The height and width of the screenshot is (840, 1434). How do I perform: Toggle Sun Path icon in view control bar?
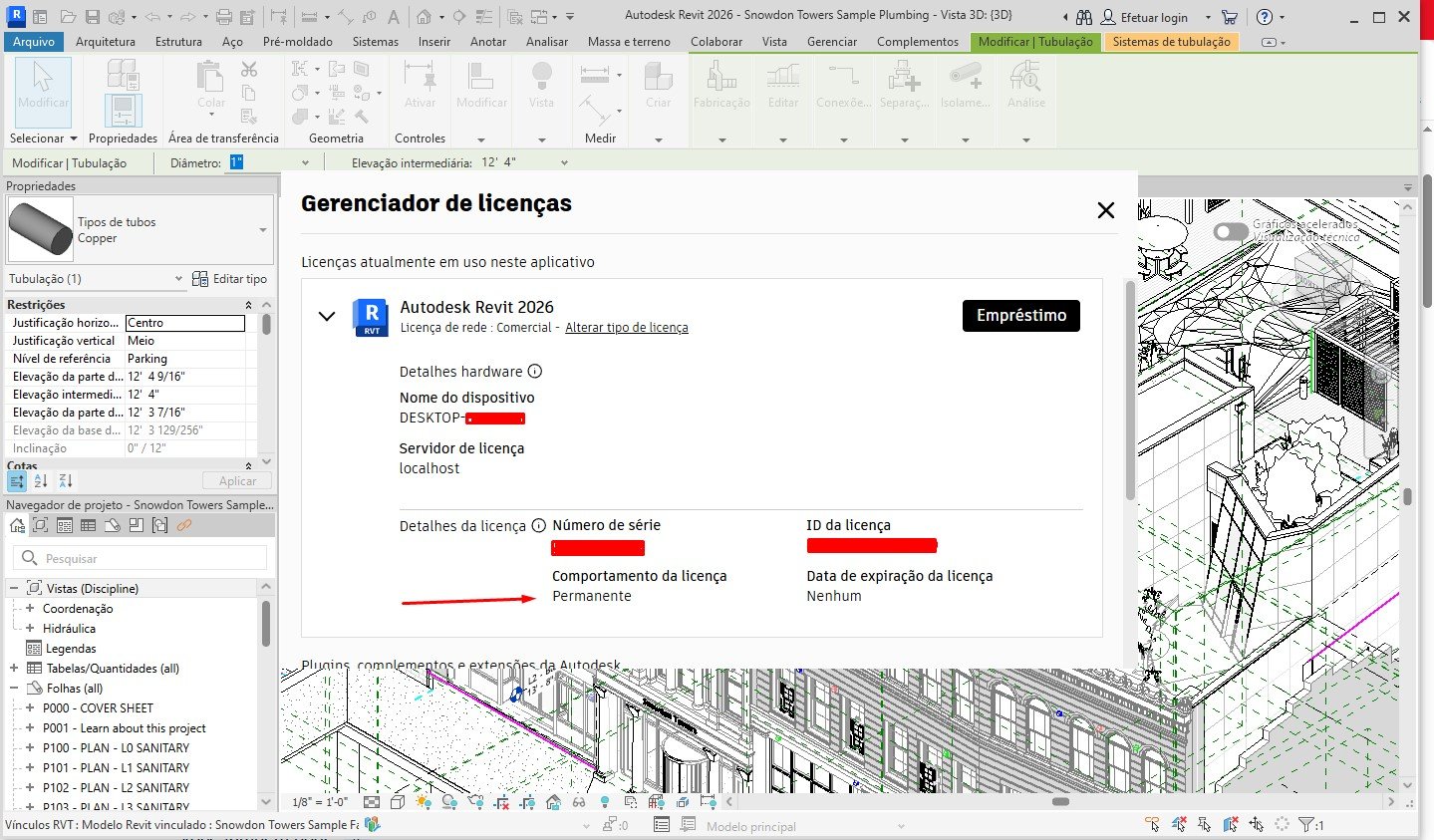click(x=424, y=801)
